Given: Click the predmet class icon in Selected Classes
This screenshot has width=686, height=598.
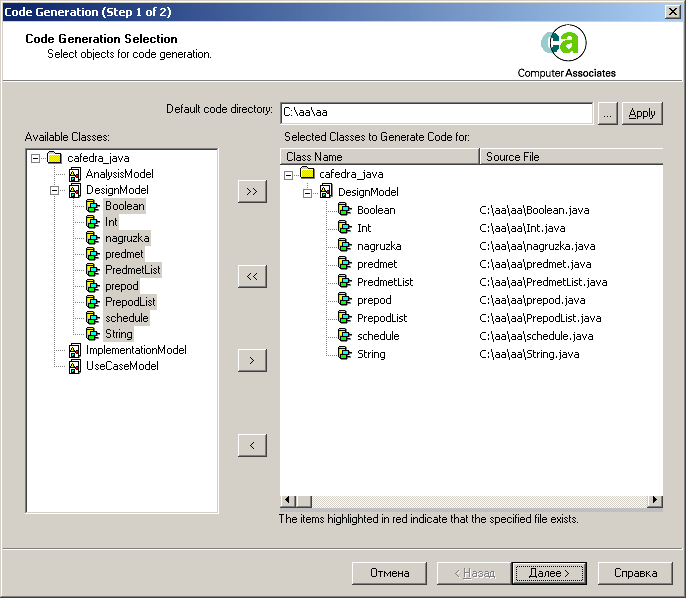Looking at the screenshot, I should [345, 264].
